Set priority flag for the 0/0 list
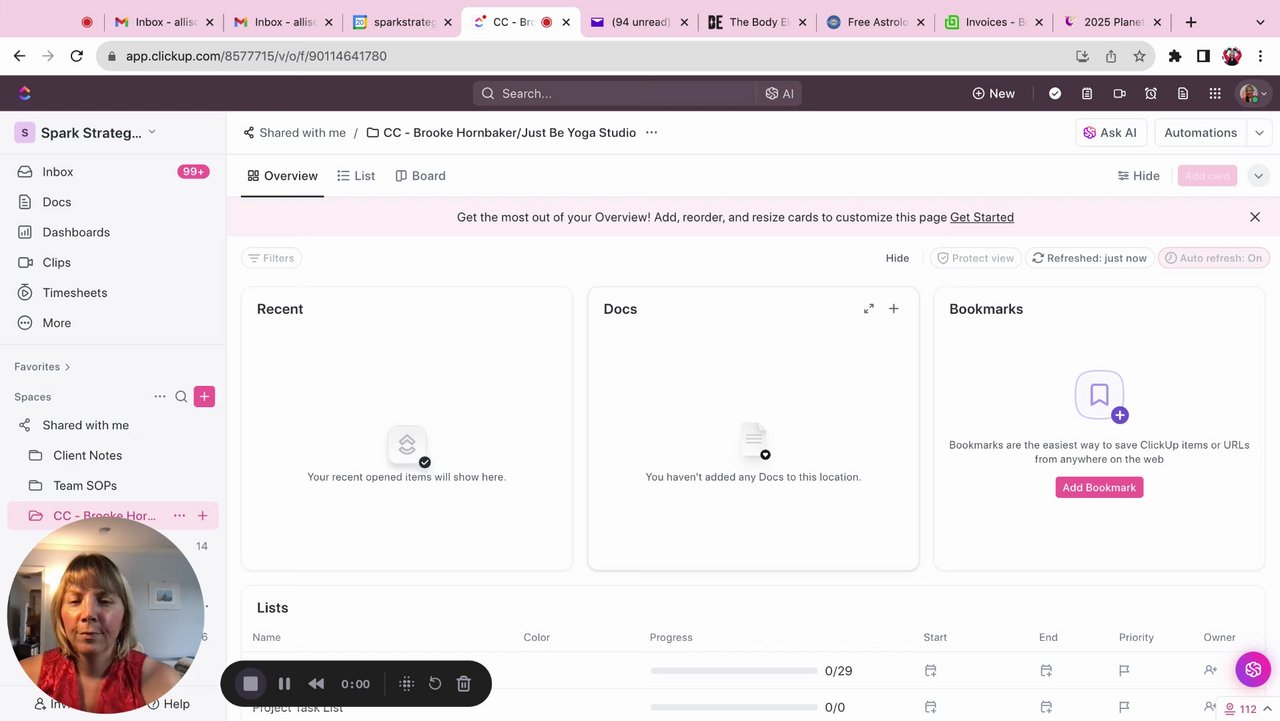Image resolution: width=1280 pixels, height=721 pixels. [1124, 707]
